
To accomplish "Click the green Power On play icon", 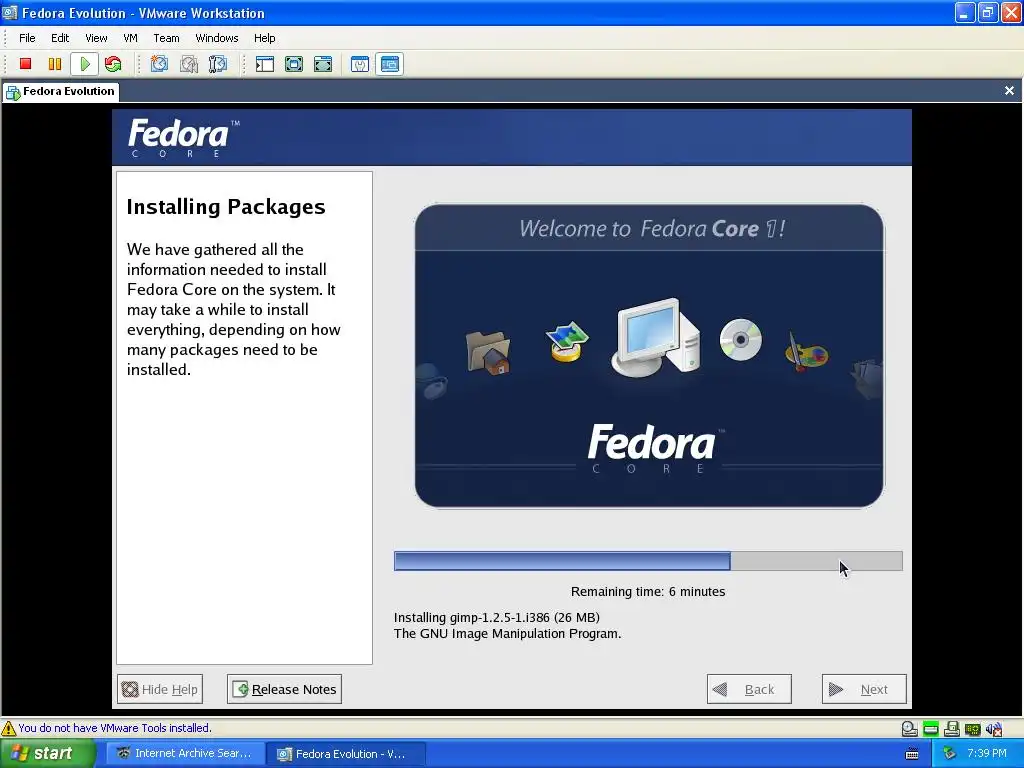I will point(84,64).
